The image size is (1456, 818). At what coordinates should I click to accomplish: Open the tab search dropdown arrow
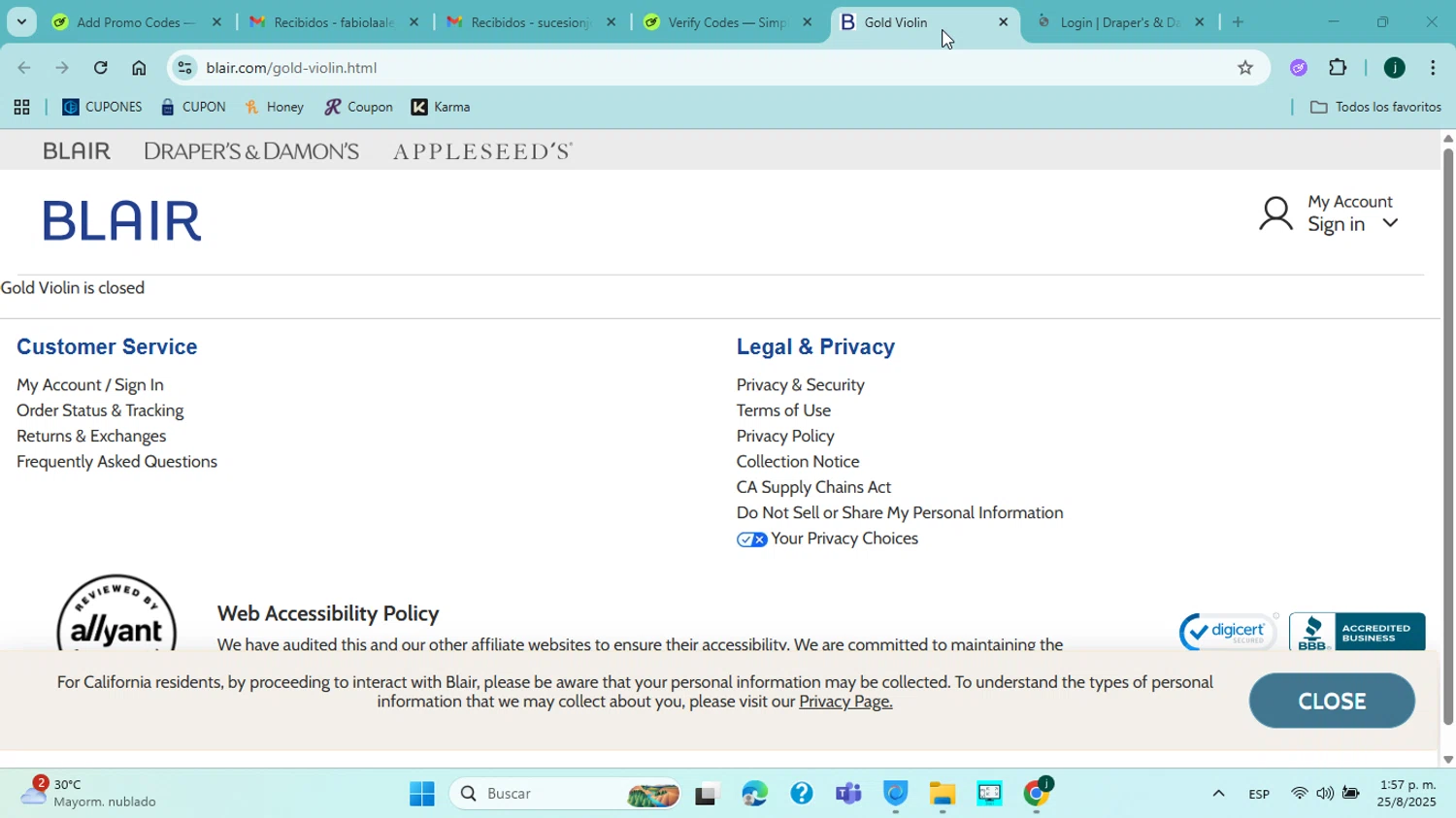(x=21, y=22)
